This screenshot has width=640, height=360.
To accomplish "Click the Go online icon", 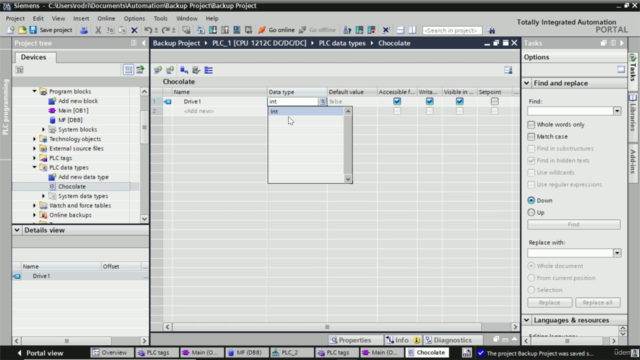I will pyautogui.click(x=262, y=30).
